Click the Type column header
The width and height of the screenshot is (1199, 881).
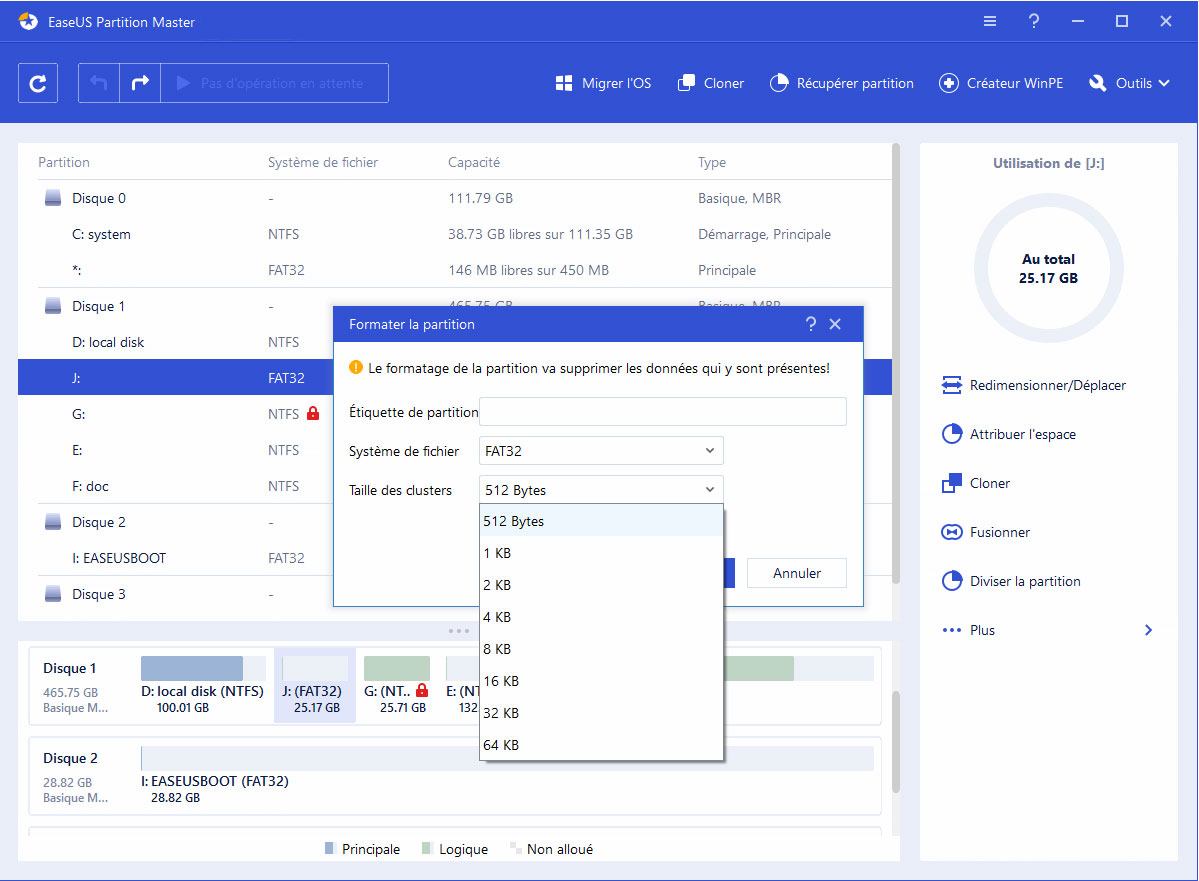tap(712, 162)
